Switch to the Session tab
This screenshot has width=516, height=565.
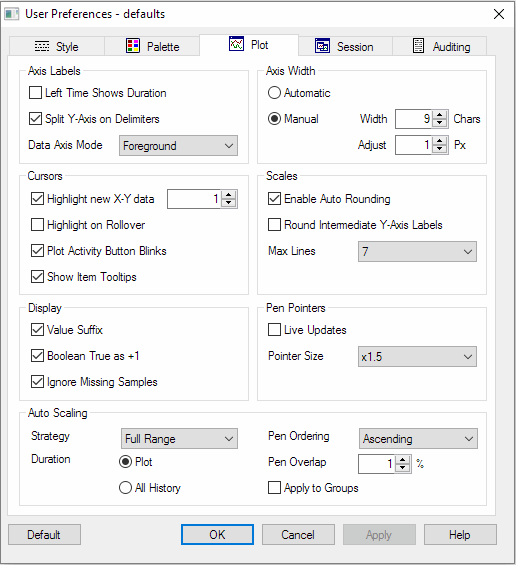(x=346, y=46)
